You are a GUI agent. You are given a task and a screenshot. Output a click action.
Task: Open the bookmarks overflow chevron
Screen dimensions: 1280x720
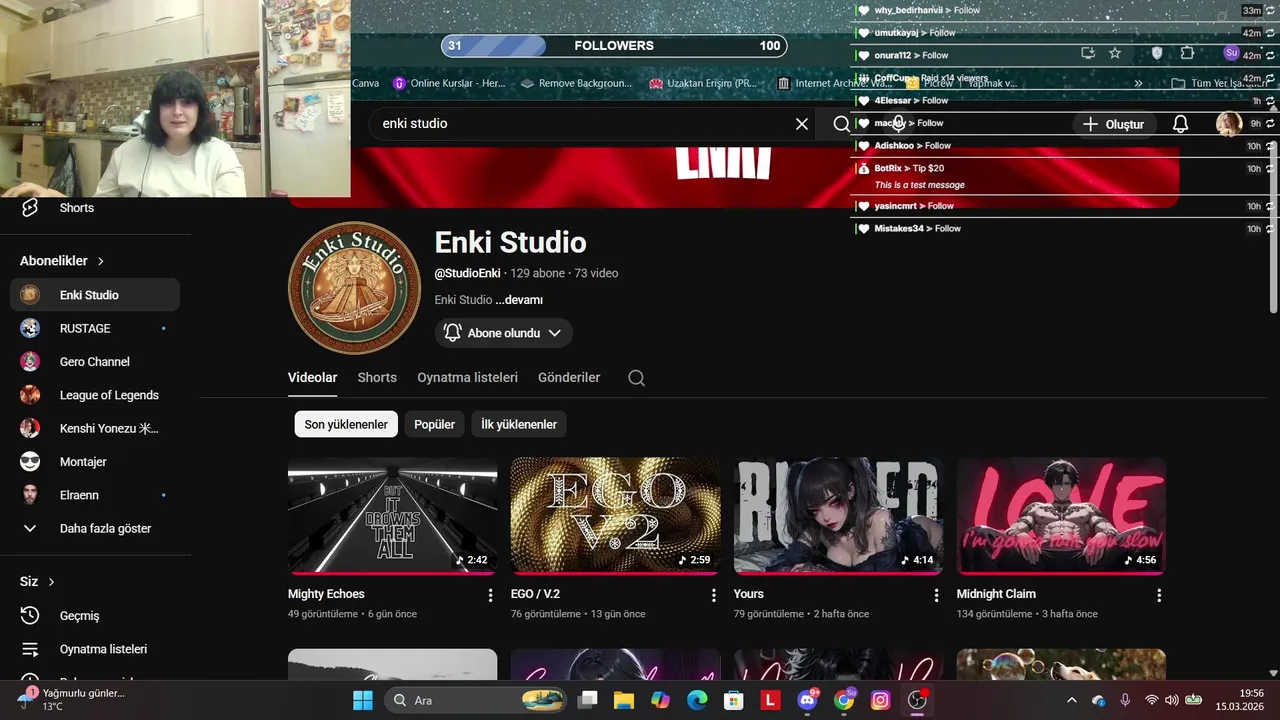(x=1138, y=84)
